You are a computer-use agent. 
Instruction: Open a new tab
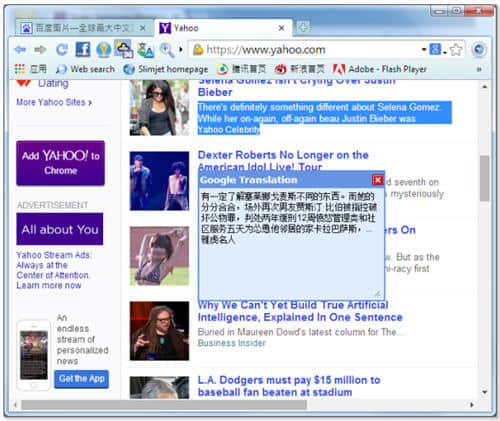tap(303, 27)
